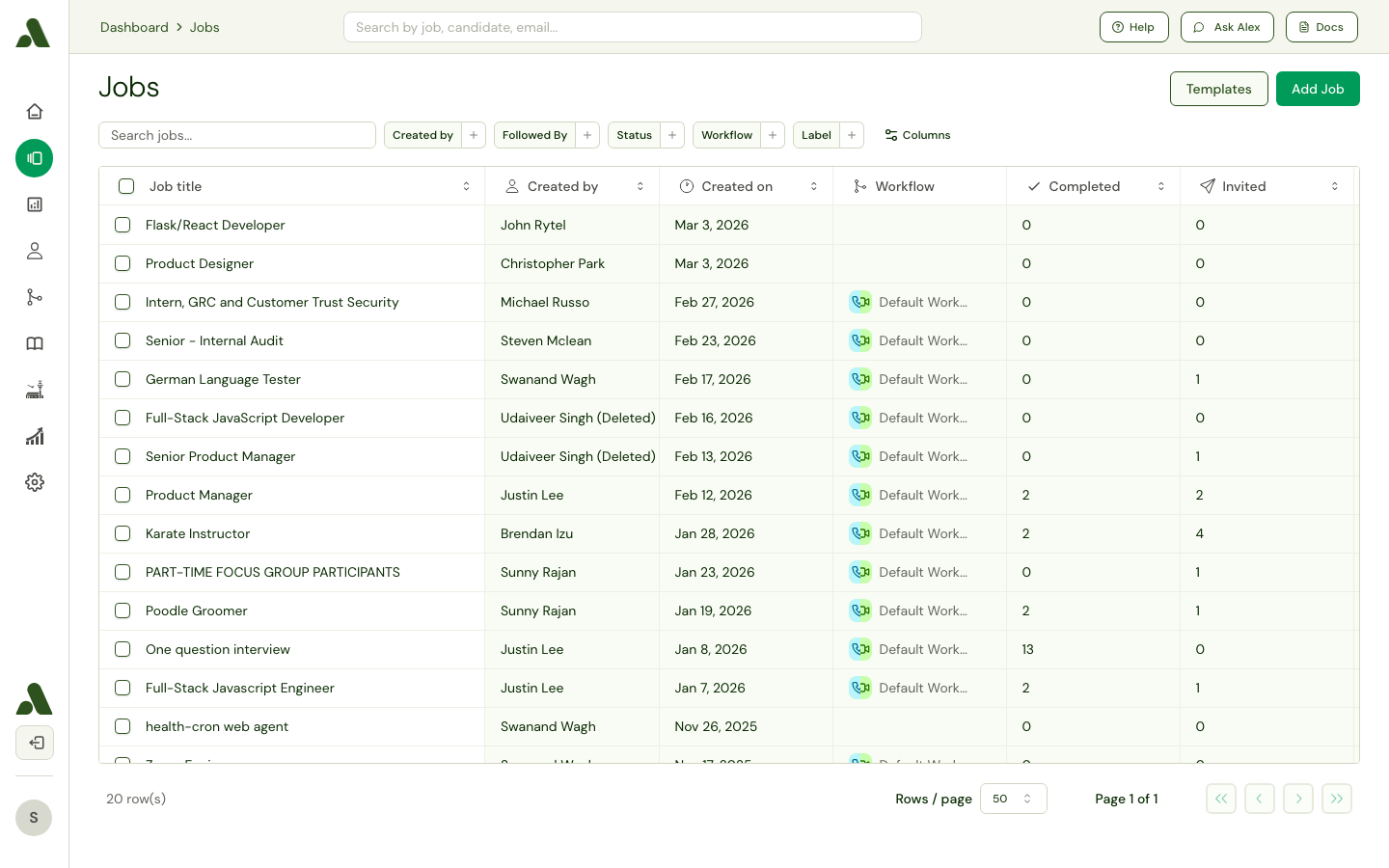Screen dimensions: 1389x868
Task: Open the Rows per page dropdown
Action: pos(1014,799)
